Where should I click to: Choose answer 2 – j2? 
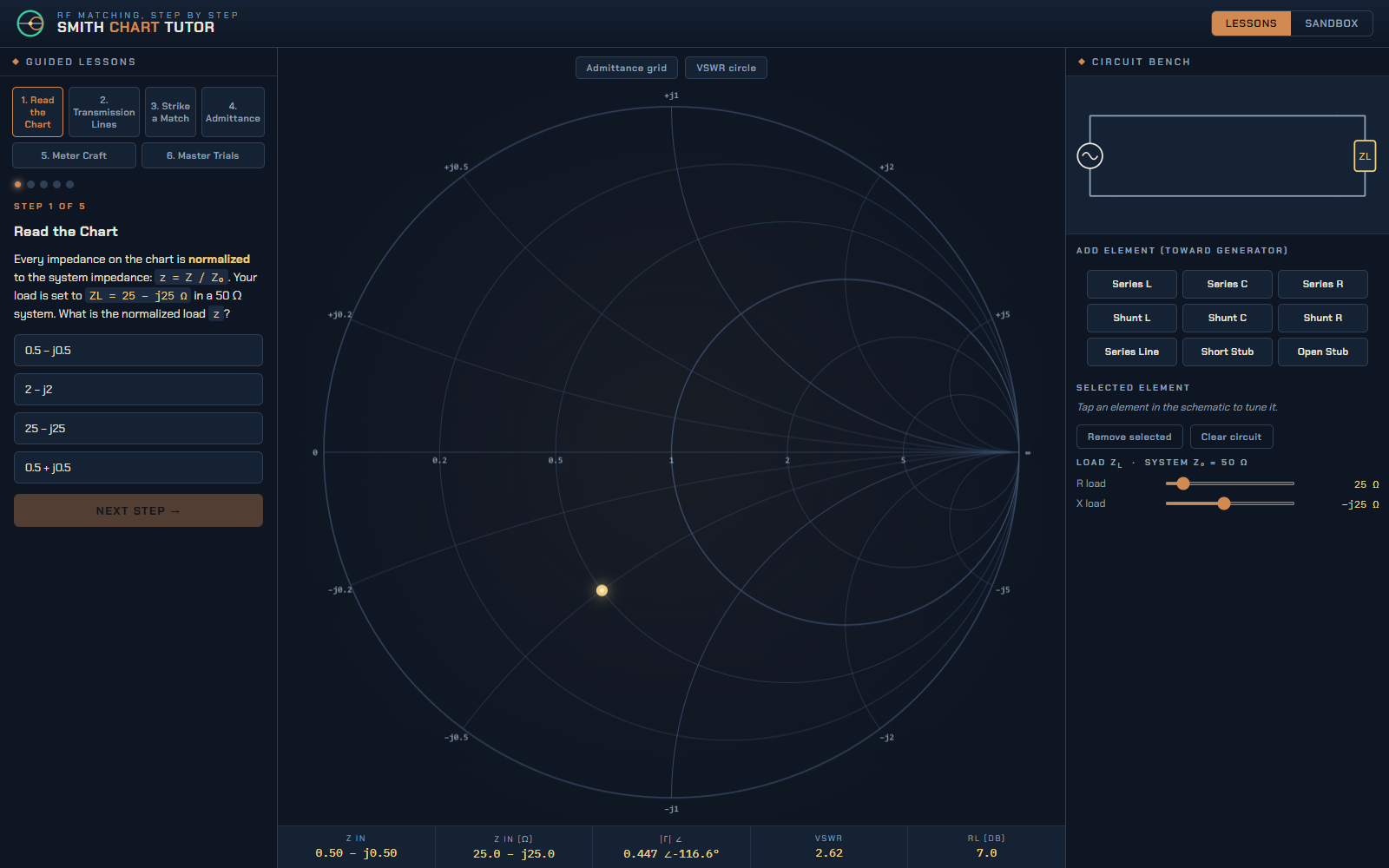click(x=138, y=390)
